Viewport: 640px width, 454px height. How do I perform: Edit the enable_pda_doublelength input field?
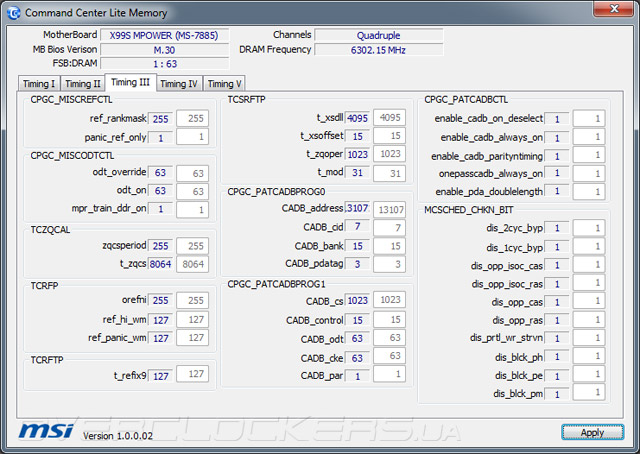click(589, 191)
